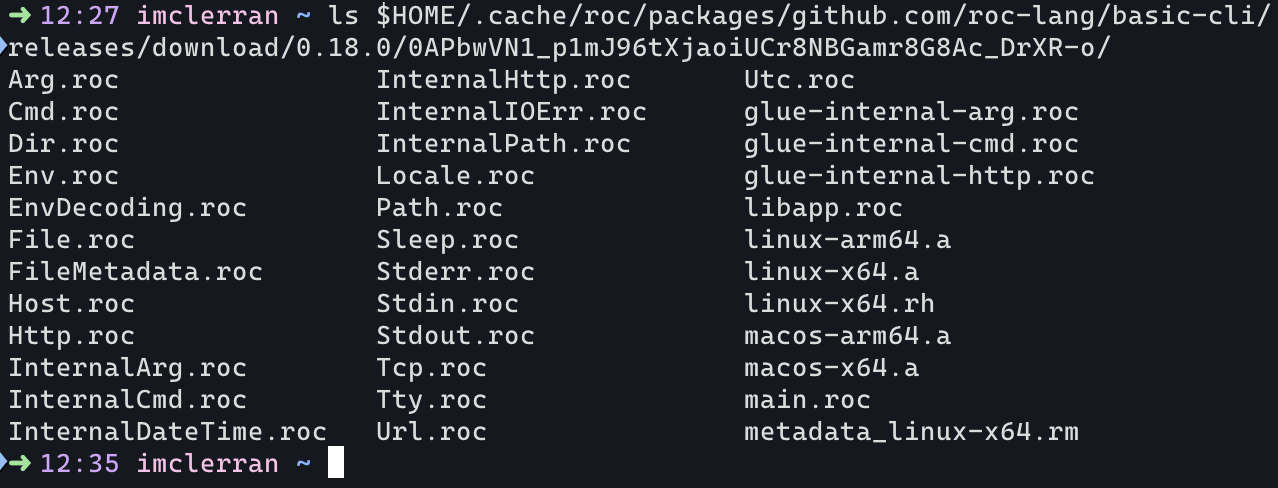Viewport: 1278px width, 488px height.
Task: Click the white block cursor
Action: tap(335, 463)
